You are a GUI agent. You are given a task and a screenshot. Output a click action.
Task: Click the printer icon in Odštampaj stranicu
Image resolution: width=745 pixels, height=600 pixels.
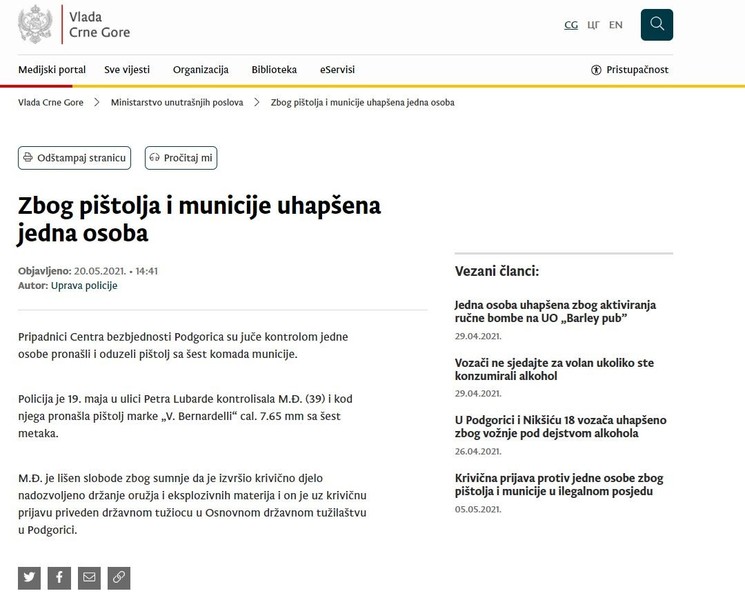coord(28,157)
